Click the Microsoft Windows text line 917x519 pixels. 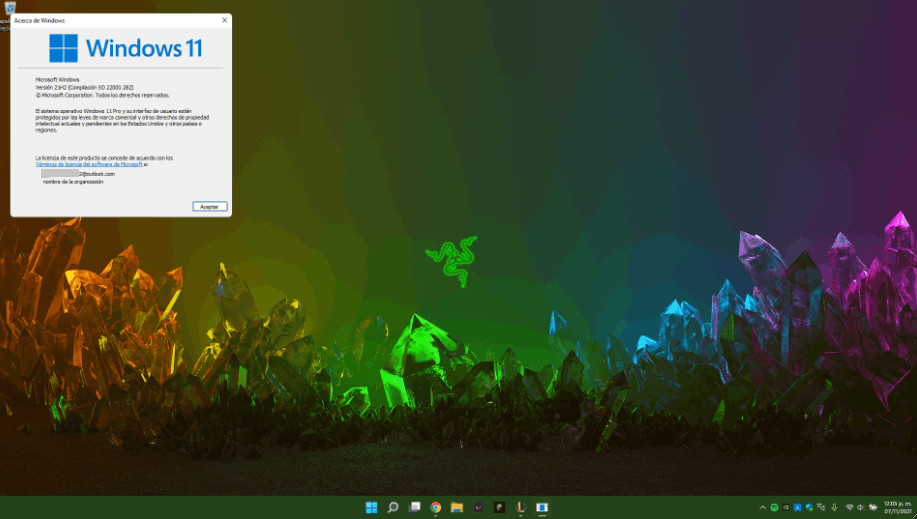tap(57, 80)
